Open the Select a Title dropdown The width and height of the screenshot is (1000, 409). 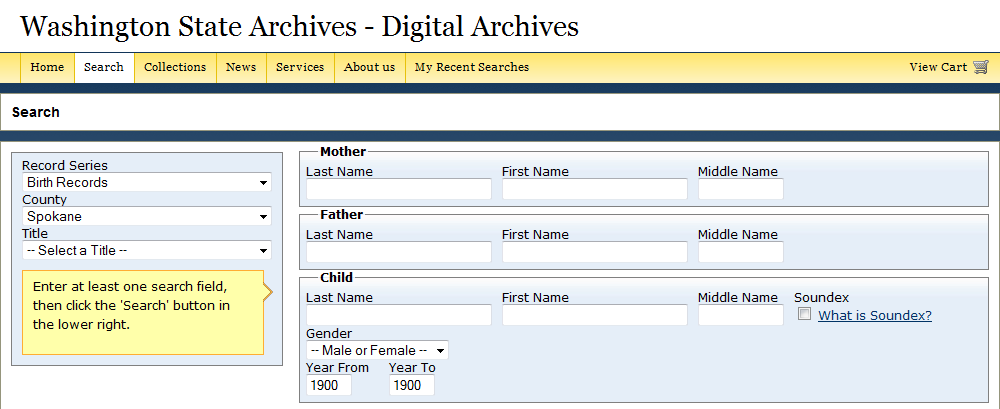tap(147, 250)
